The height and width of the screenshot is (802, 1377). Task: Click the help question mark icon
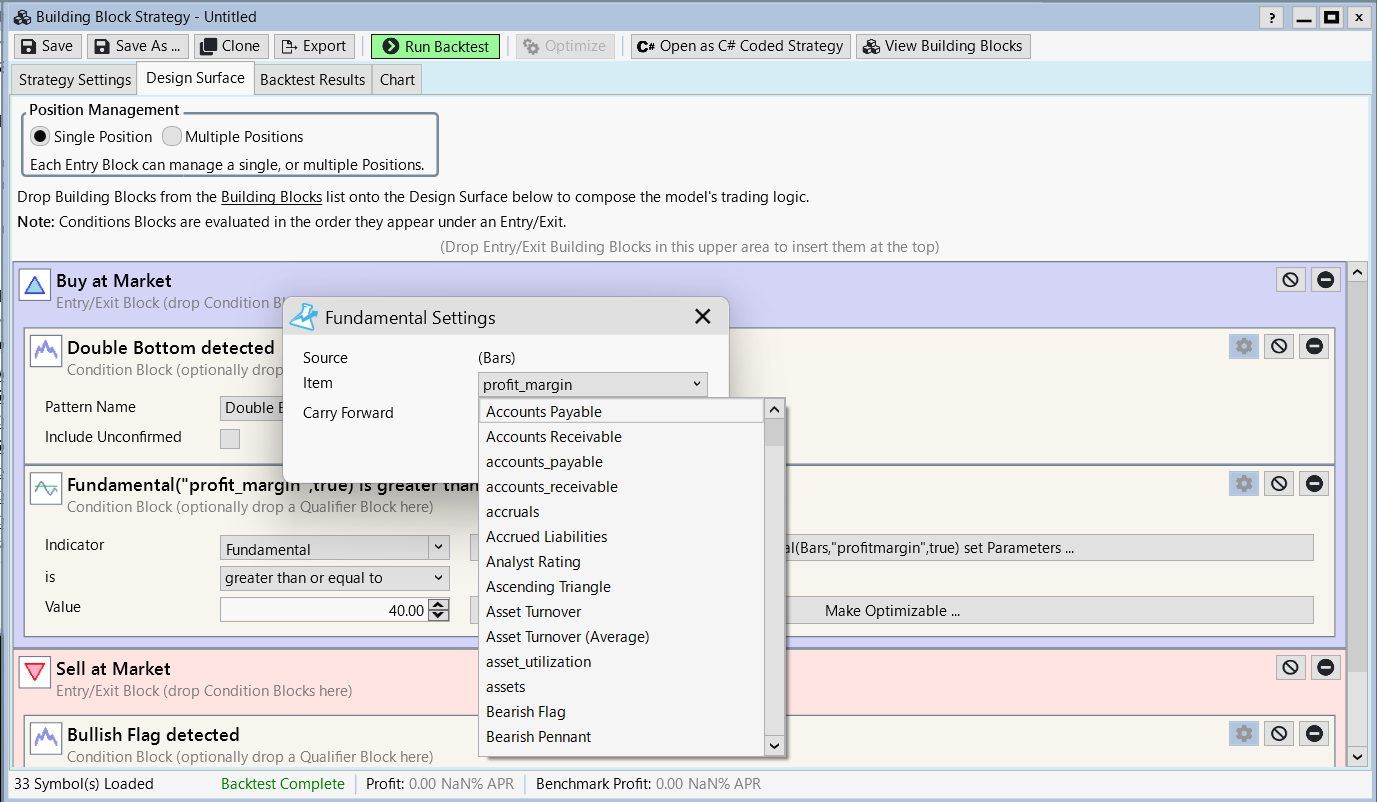click(1271, 18)
